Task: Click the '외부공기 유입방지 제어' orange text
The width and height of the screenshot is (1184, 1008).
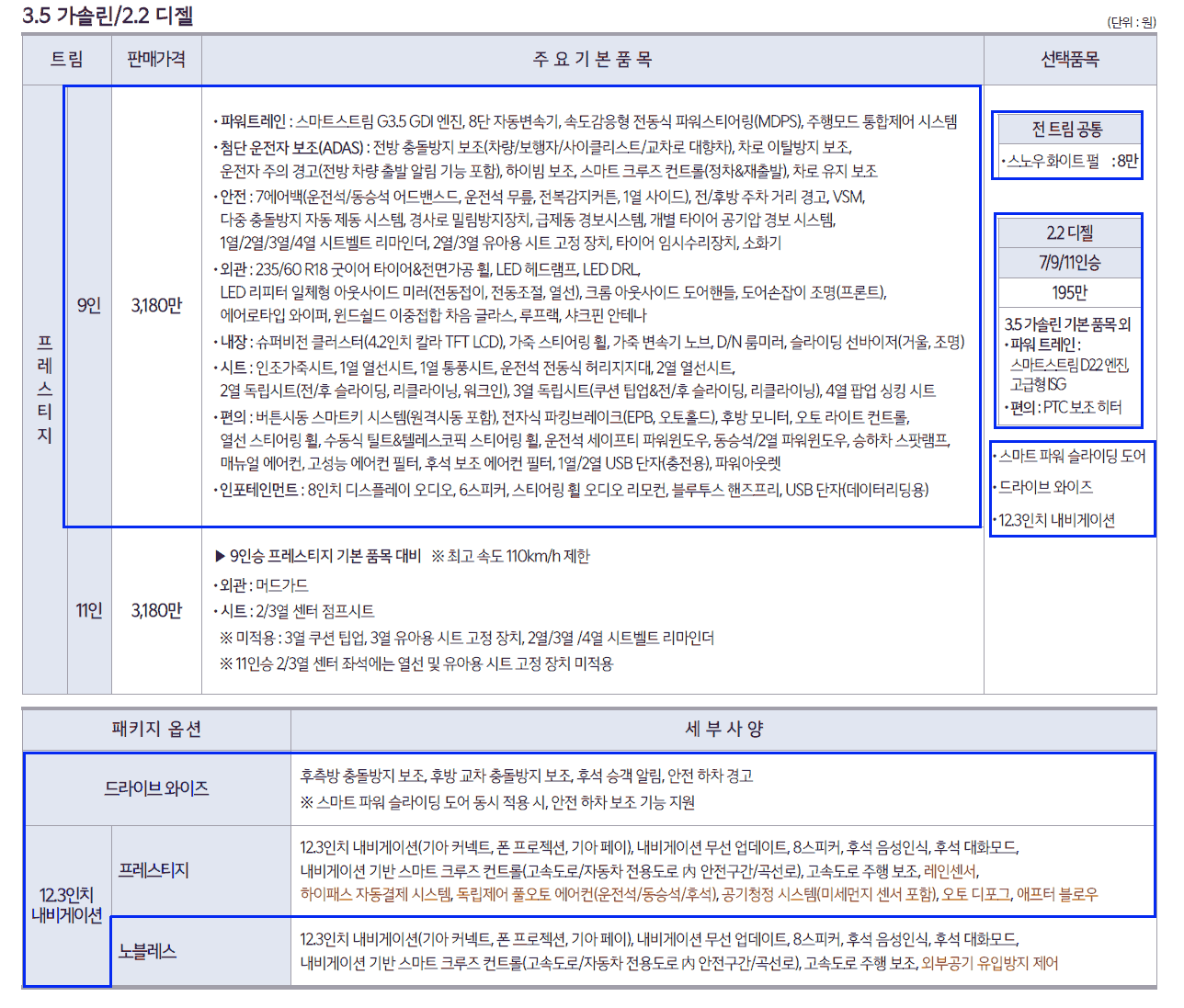Action: (990, 963)
